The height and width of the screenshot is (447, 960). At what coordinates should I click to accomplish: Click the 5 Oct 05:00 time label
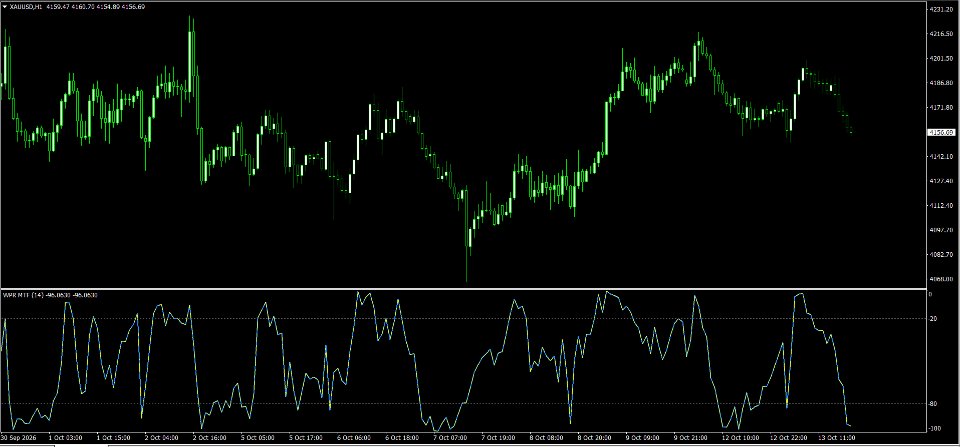tap(260, 438)
